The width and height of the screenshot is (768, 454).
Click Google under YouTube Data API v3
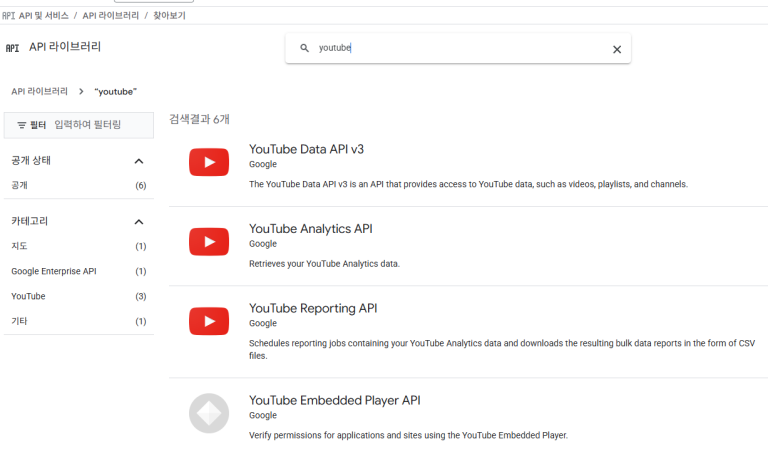click(x=263, y=165)
